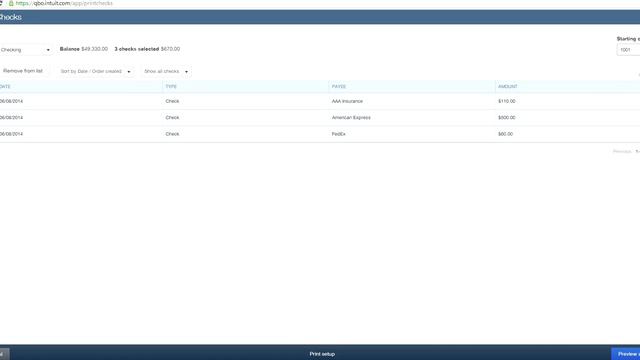Click Check type in AAA Insurance row
Screen dimensions: 640x360
172,101
